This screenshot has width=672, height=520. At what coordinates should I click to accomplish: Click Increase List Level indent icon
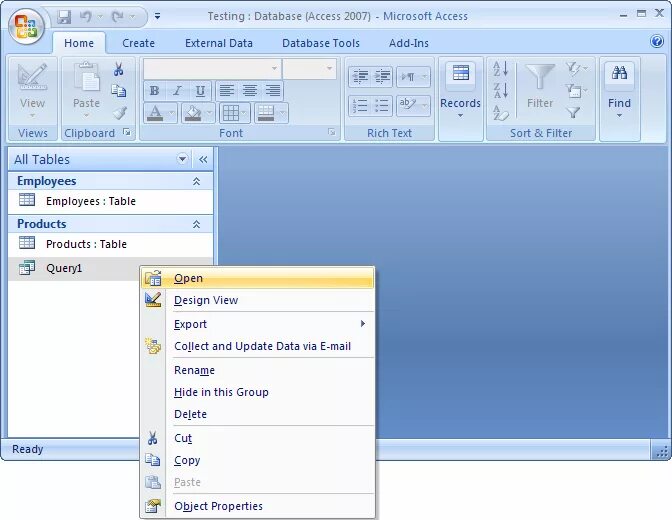[x=382, y=77]
